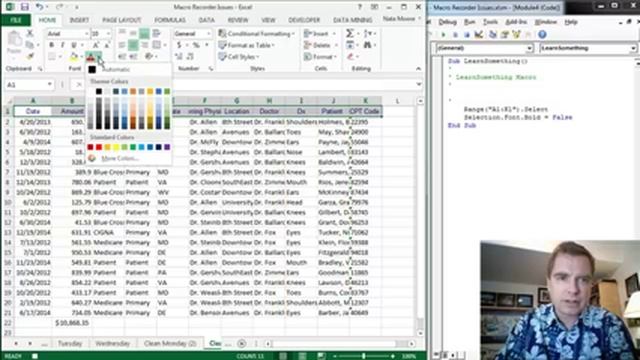Image resolution: width=640 pixels, height=360 pixels.
Task: Open the Cell Styles dropdown
Action: pyautogui.click(x=239, y=57)
